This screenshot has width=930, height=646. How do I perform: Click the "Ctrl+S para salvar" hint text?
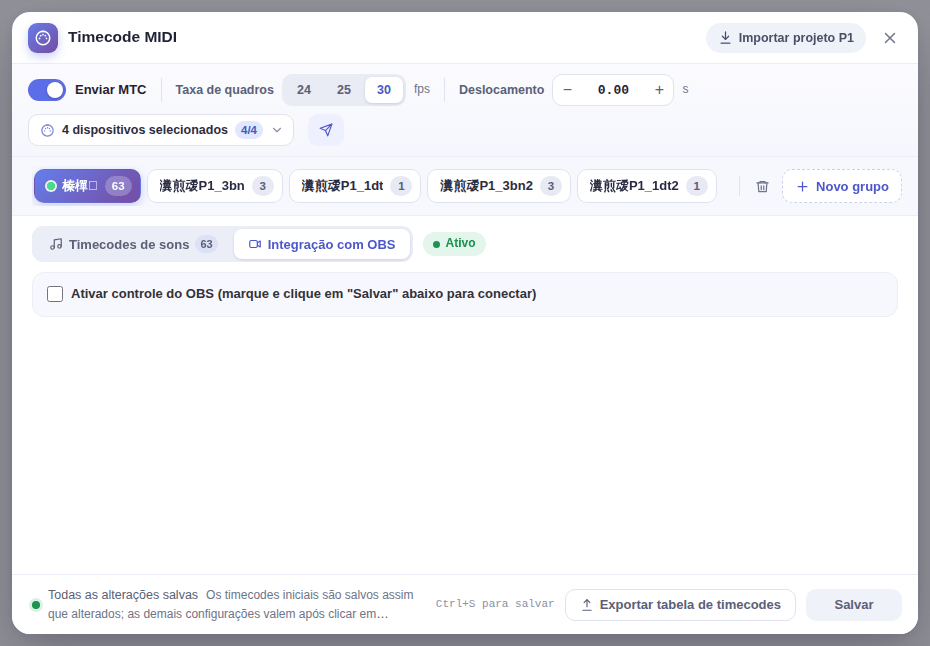[x=495, y=604]
